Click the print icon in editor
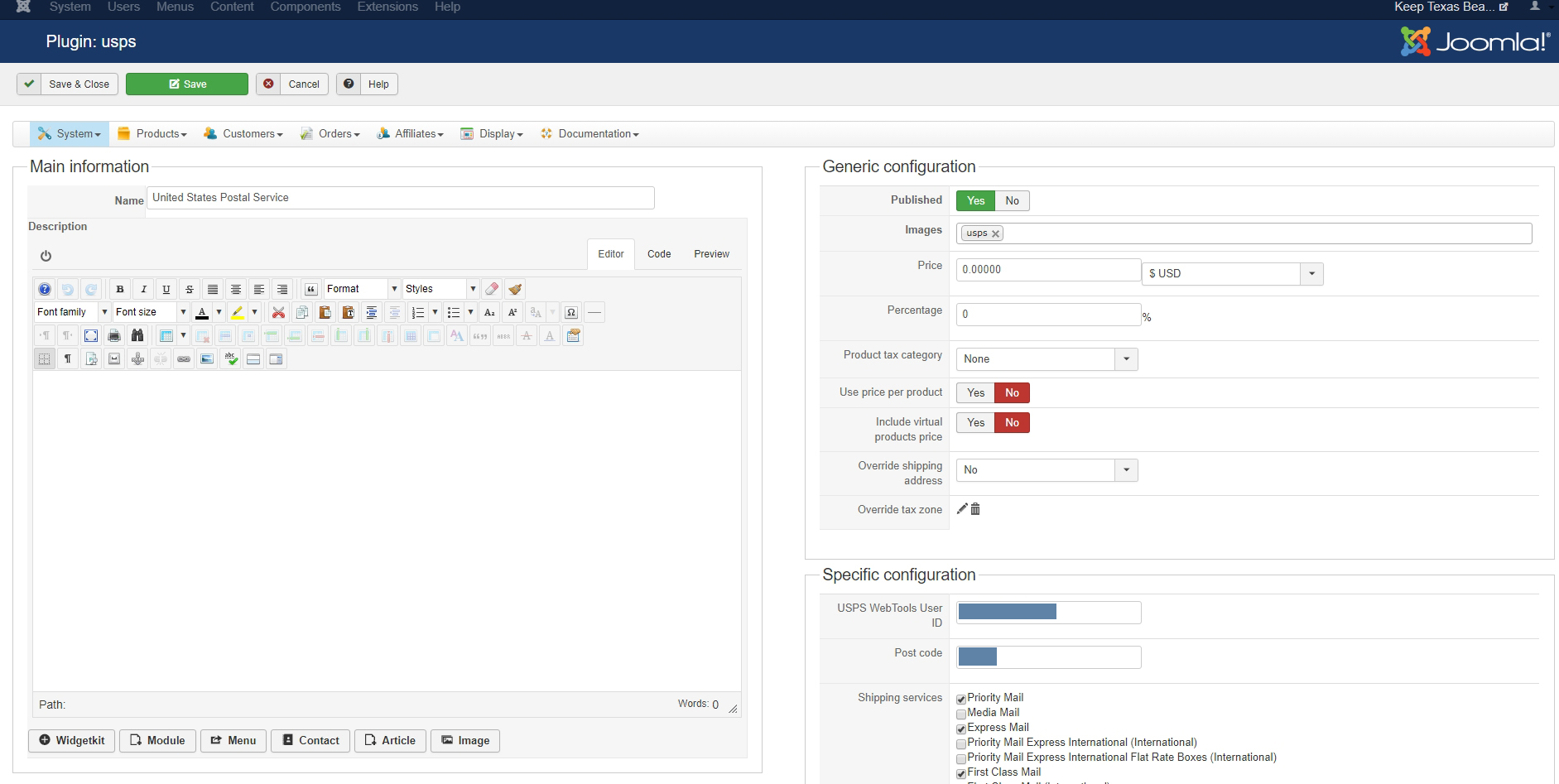This screenshot has width=1559, height=784. coord(114,335)
